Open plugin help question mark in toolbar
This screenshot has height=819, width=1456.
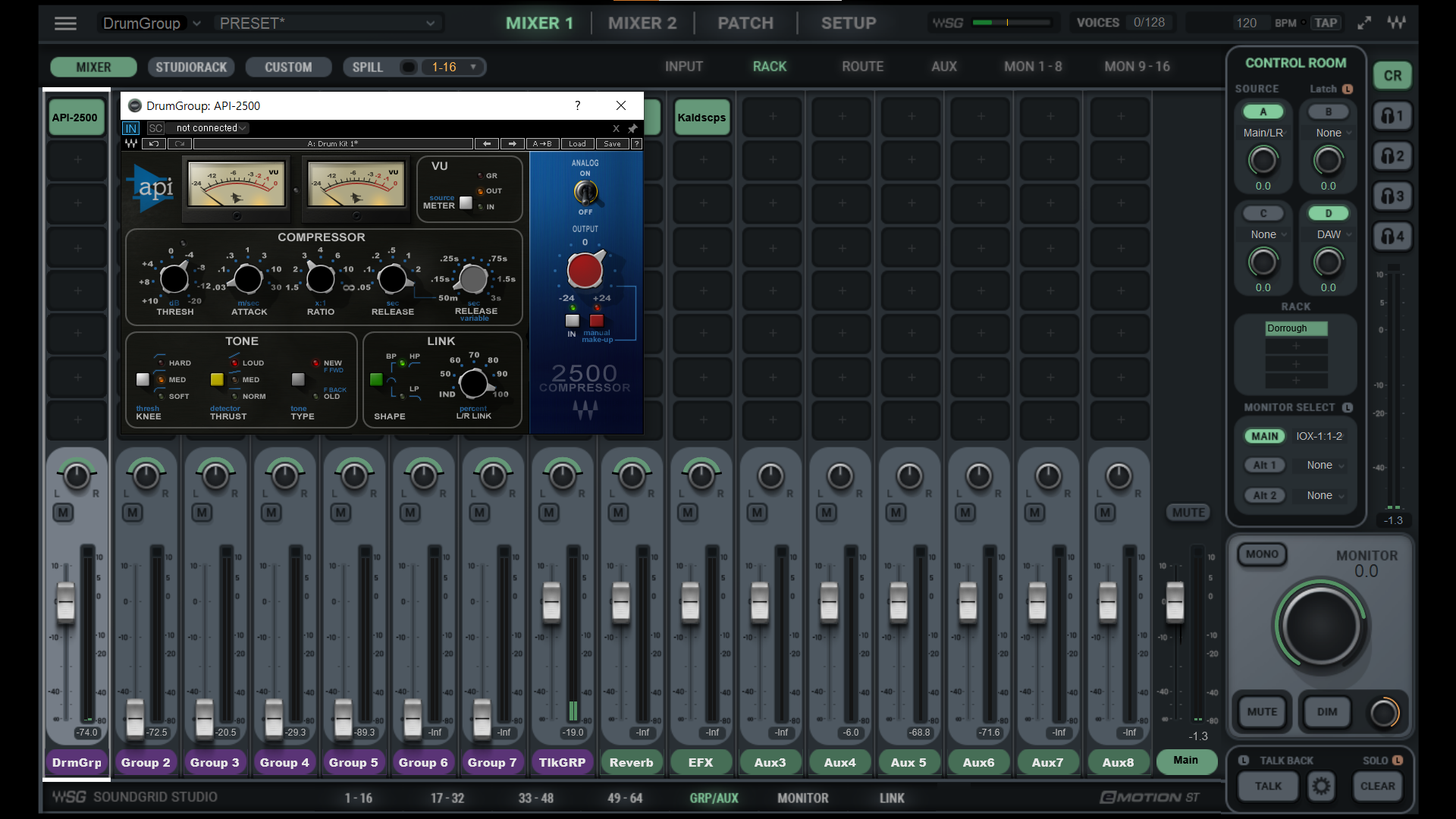[636, 143]
